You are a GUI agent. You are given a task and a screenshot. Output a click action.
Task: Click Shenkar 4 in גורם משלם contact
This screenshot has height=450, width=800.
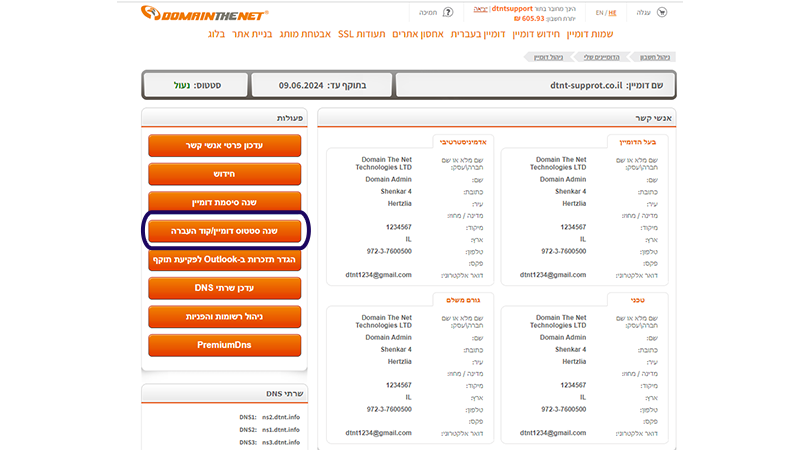click(396, 349)
